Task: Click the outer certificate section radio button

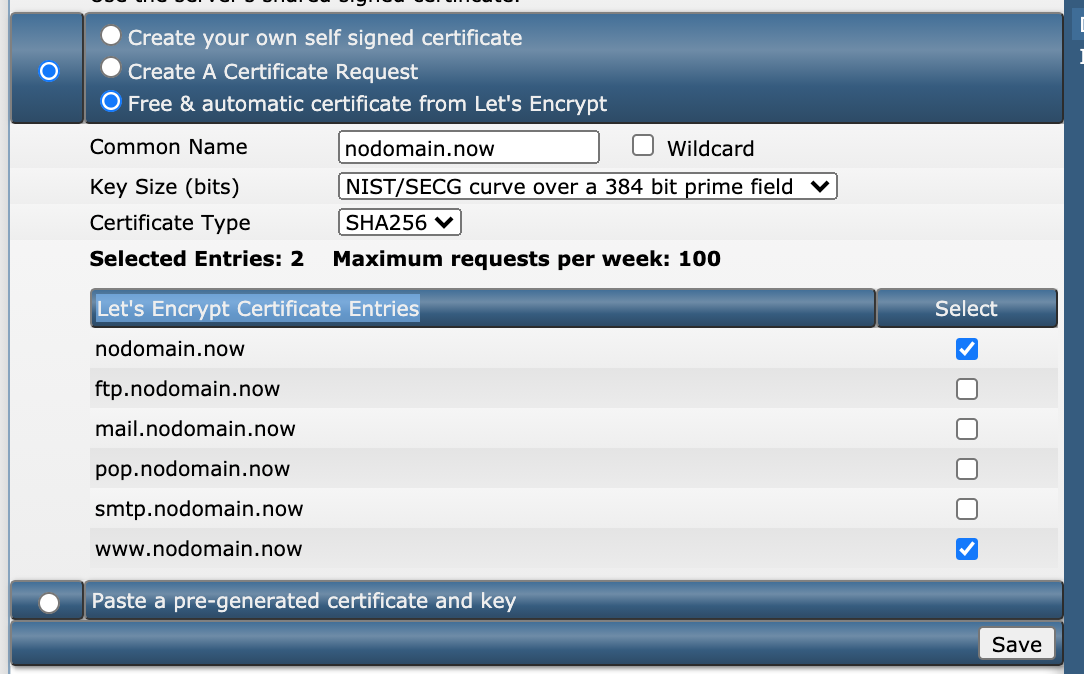Action: pyautogui.click(x=48, y=72)
